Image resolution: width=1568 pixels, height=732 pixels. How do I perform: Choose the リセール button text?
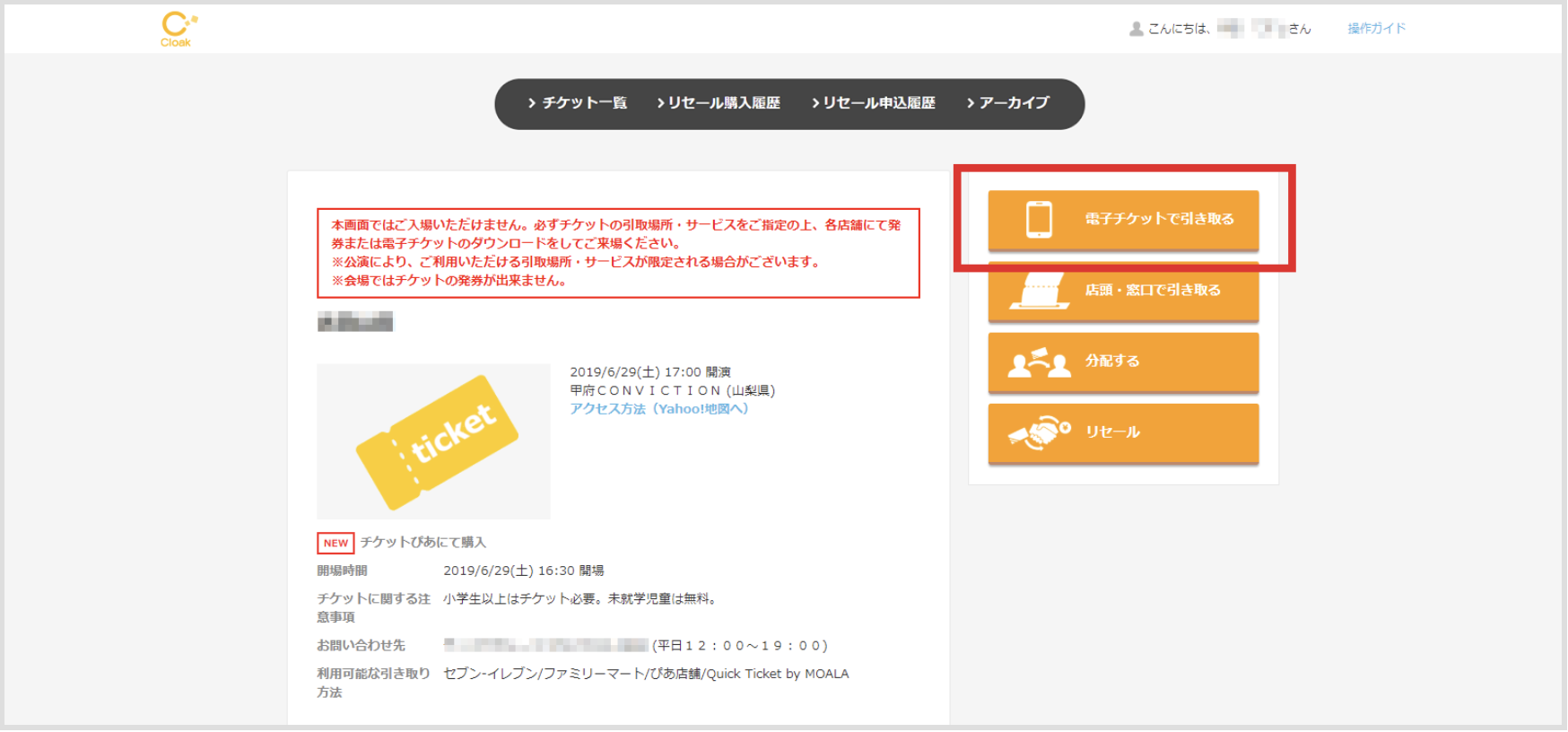(1112, 432)
